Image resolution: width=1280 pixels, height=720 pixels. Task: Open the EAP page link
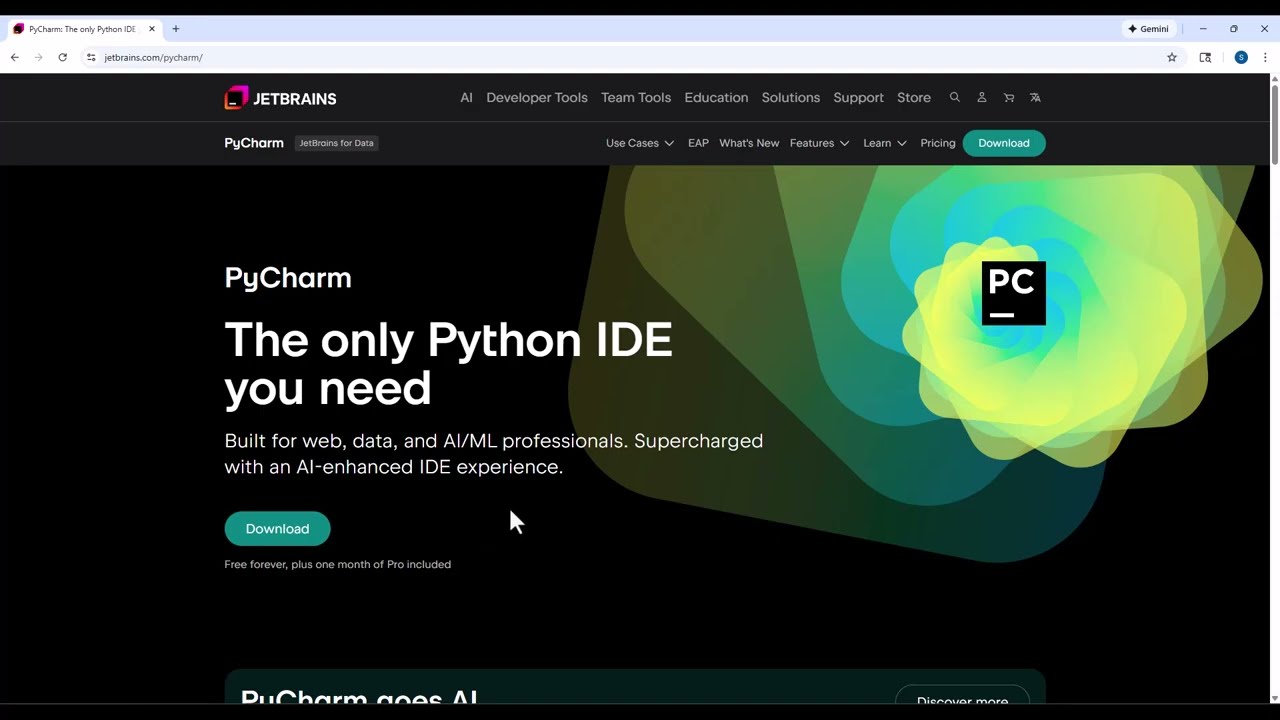click(698, 143)
